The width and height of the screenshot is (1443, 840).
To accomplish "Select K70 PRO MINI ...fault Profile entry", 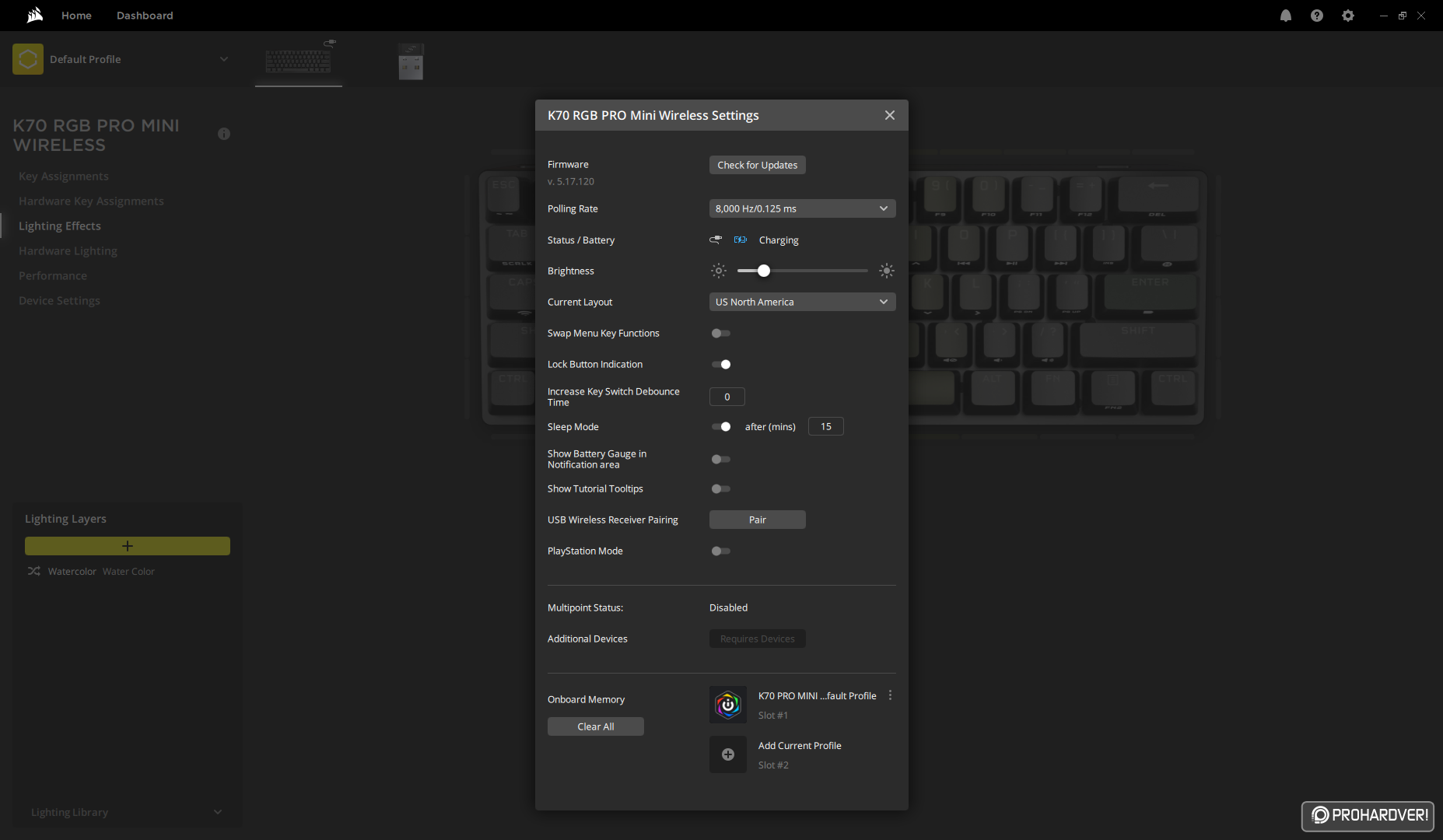I will pos(818,695).
